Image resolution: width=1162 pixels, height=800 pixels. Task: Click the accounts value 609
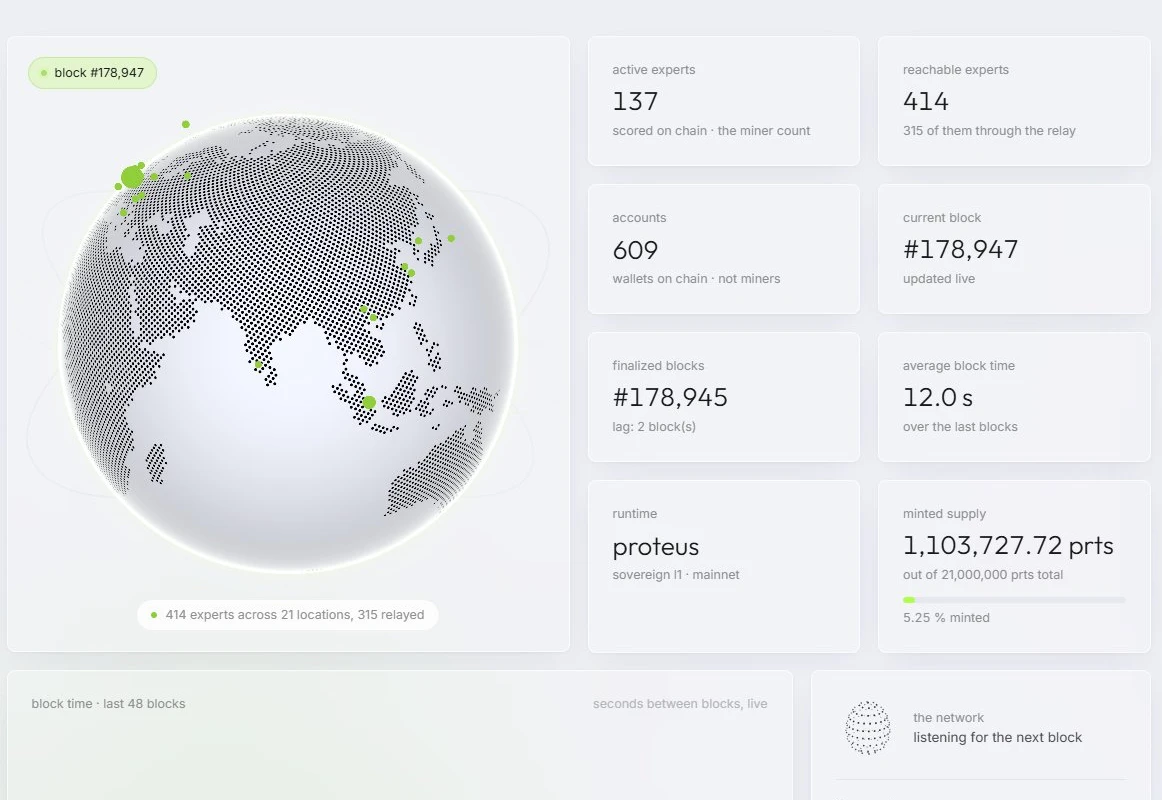click(x=635, y=250)
